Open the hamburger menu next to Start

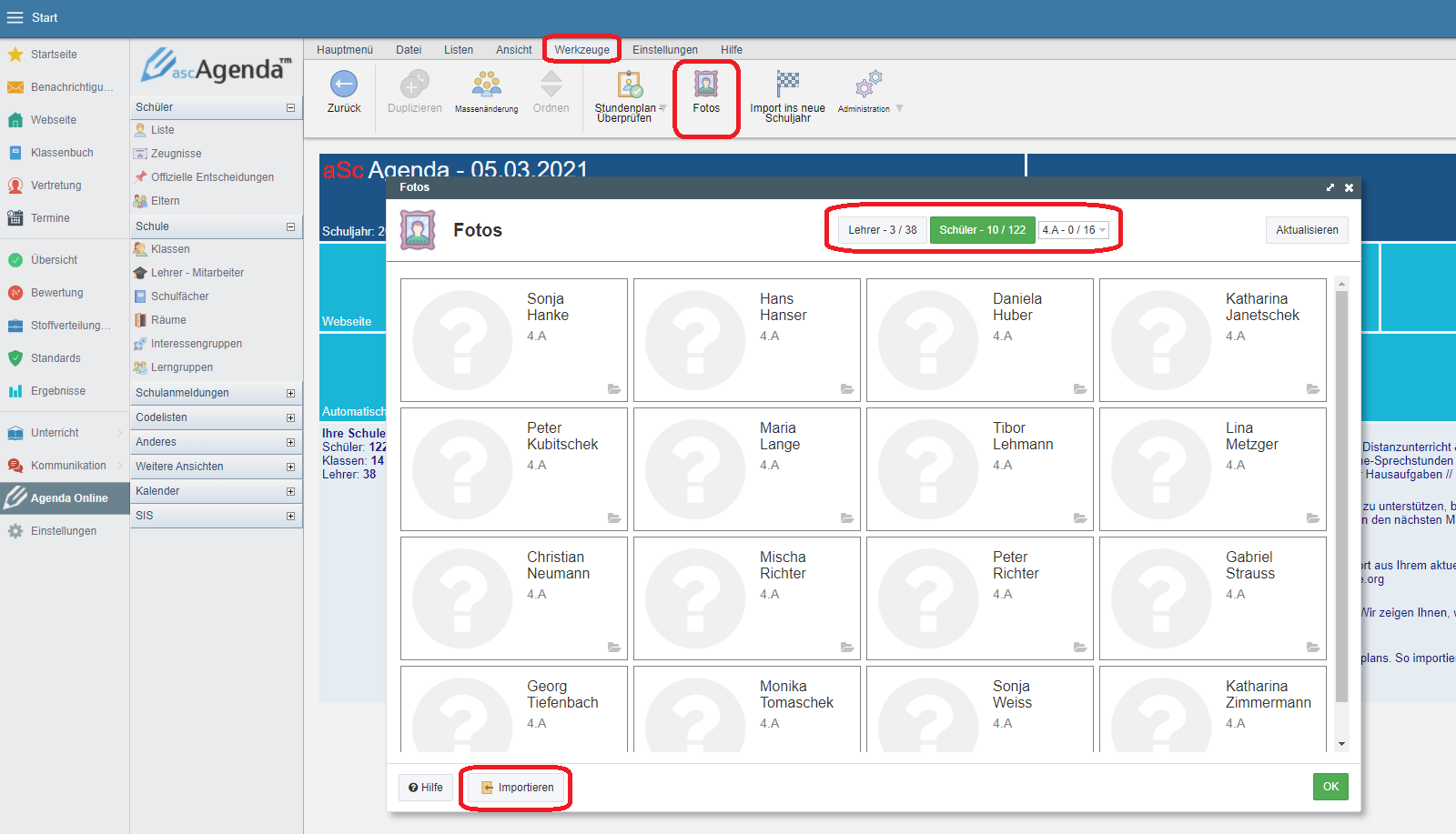[15, 17]
